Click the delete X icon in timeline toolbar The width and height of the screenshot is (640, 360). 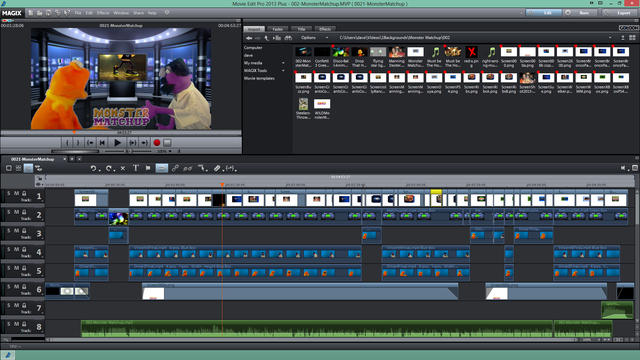pos(123,168)
